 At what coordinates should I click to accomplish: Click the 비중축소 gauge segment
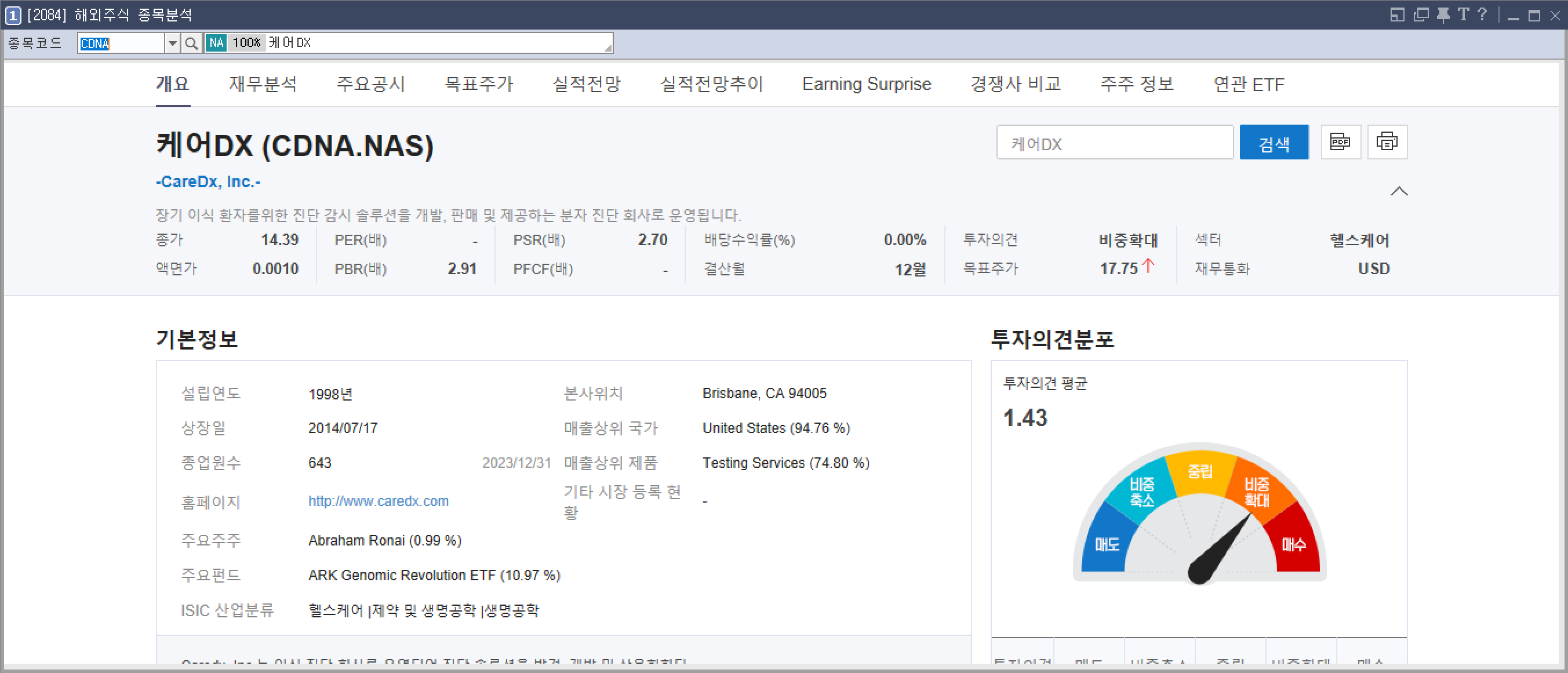[1141, 492]
